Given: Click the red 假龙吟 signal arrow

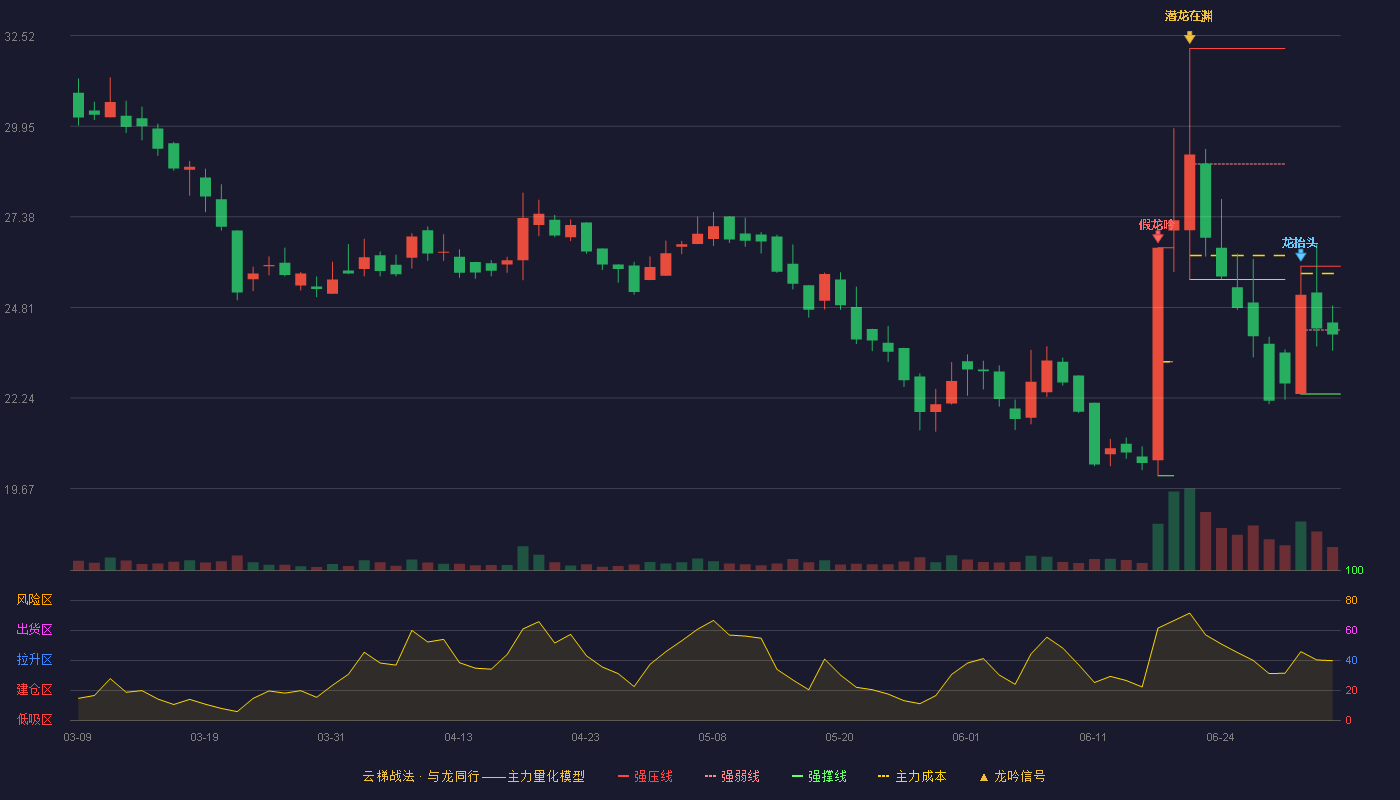Looking at the screenshot, I should 1157,237.
